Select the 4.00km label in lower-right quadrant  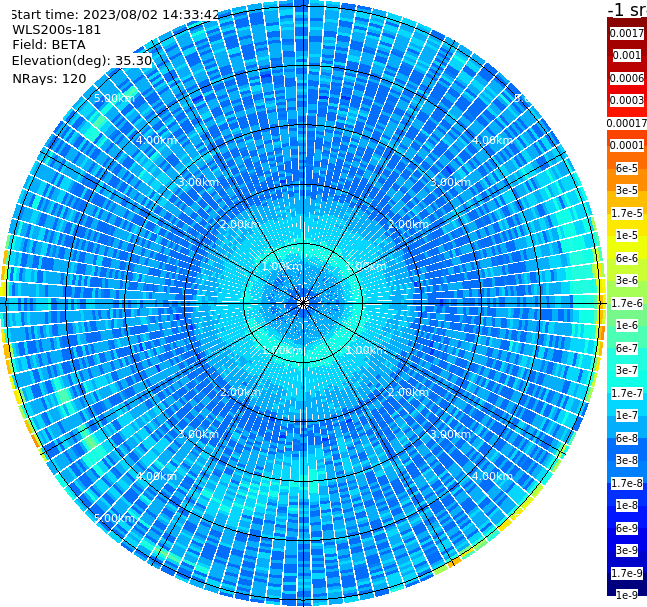[492, 476]
